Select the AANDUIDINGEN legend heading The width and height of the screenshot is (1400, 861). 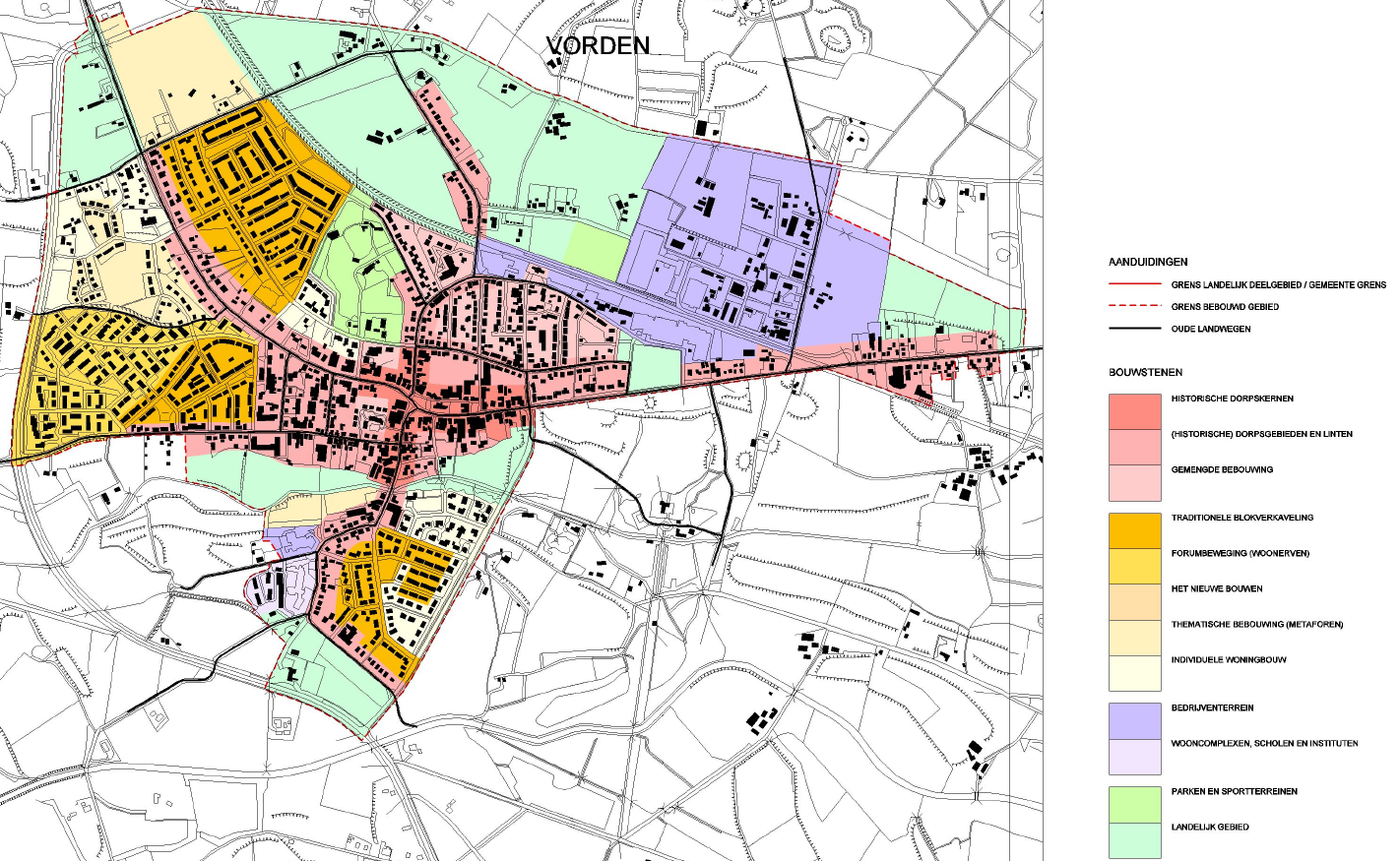1148,262
